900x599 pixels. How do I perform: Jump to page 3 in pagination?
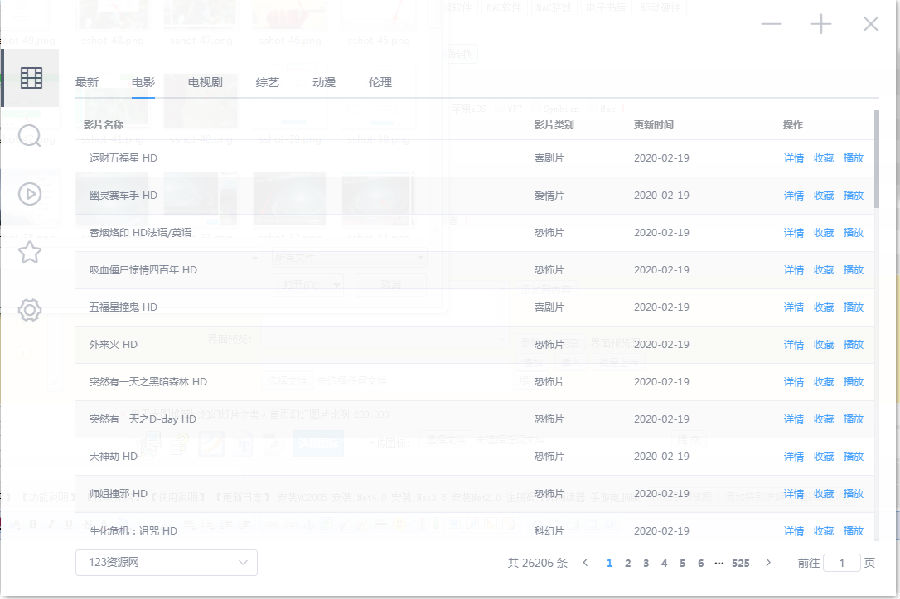click(645, 563)
